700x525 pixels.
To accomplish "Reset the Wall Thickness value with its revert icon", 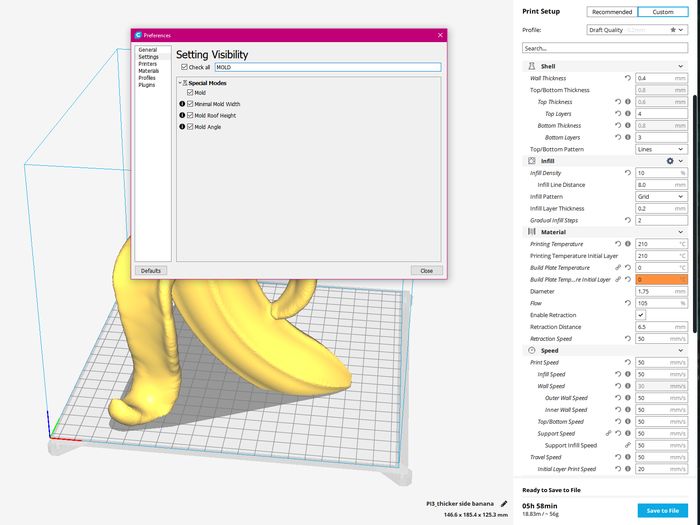I will point(628,78).
